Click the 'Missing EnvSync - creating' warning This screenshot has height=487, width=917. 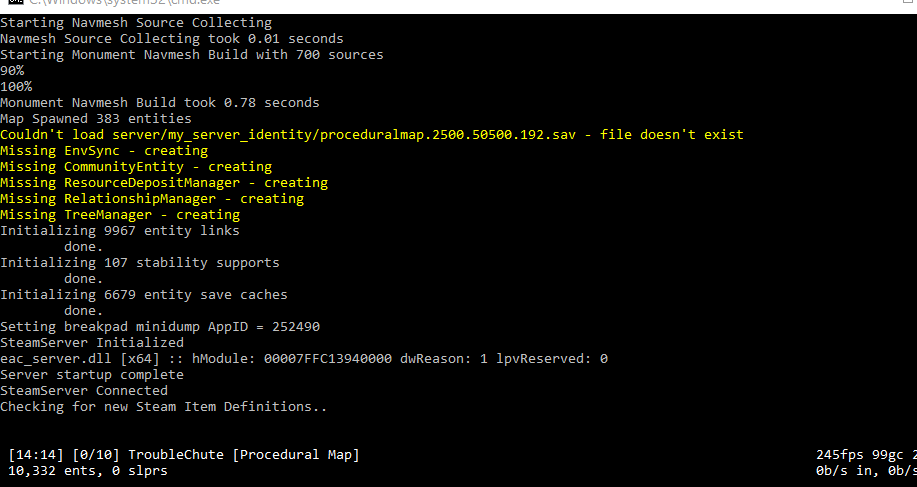coord(104,151)
